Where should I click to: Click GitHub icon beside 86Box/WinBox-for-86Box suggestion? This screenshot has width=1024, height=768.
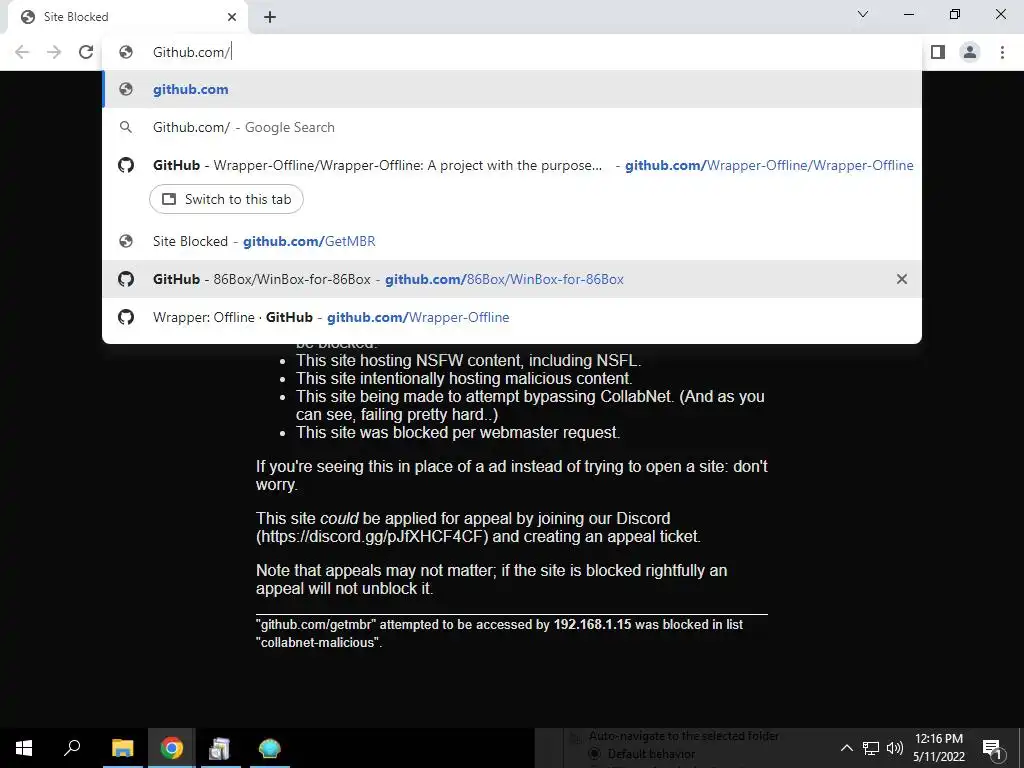pos(126,280)
